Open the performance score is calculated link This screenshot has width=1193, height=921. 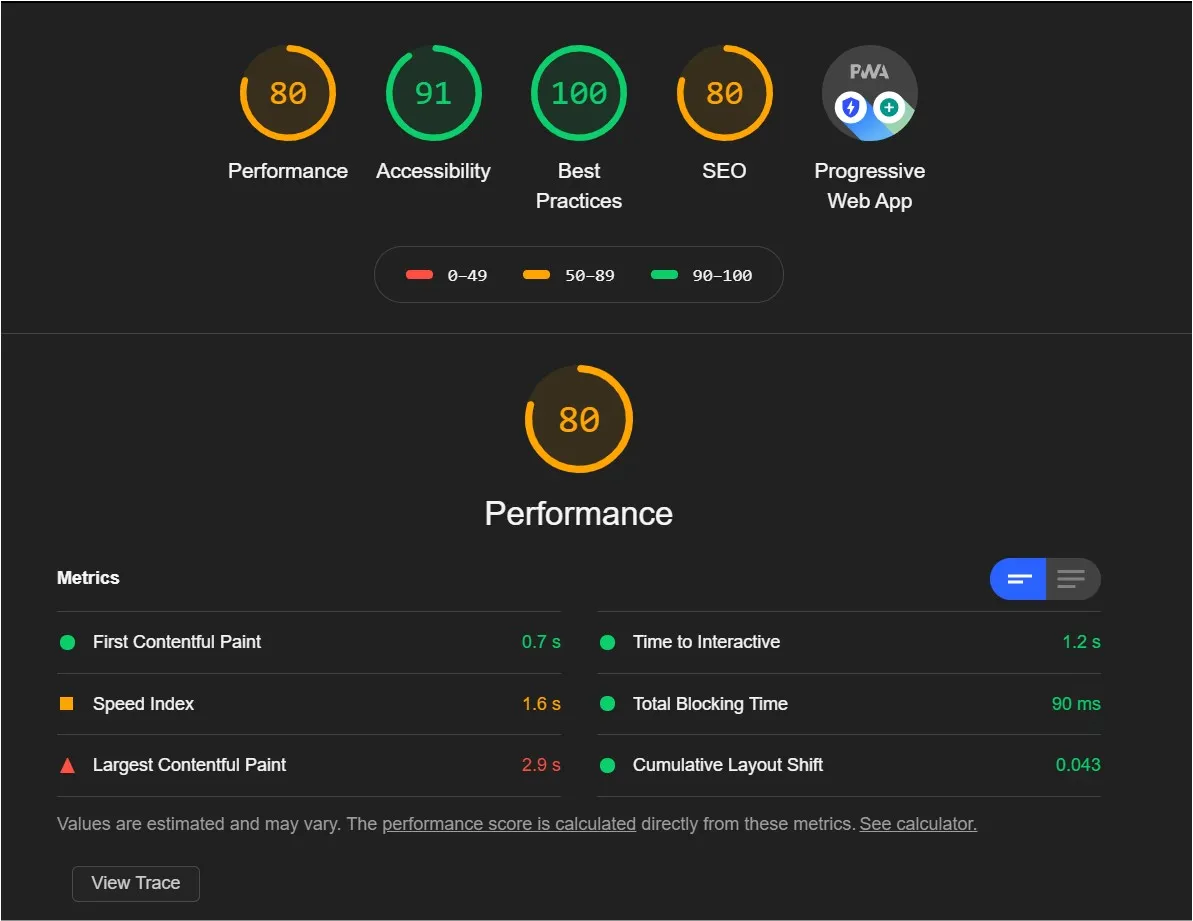pyautogui.click(x=509, y=824)
